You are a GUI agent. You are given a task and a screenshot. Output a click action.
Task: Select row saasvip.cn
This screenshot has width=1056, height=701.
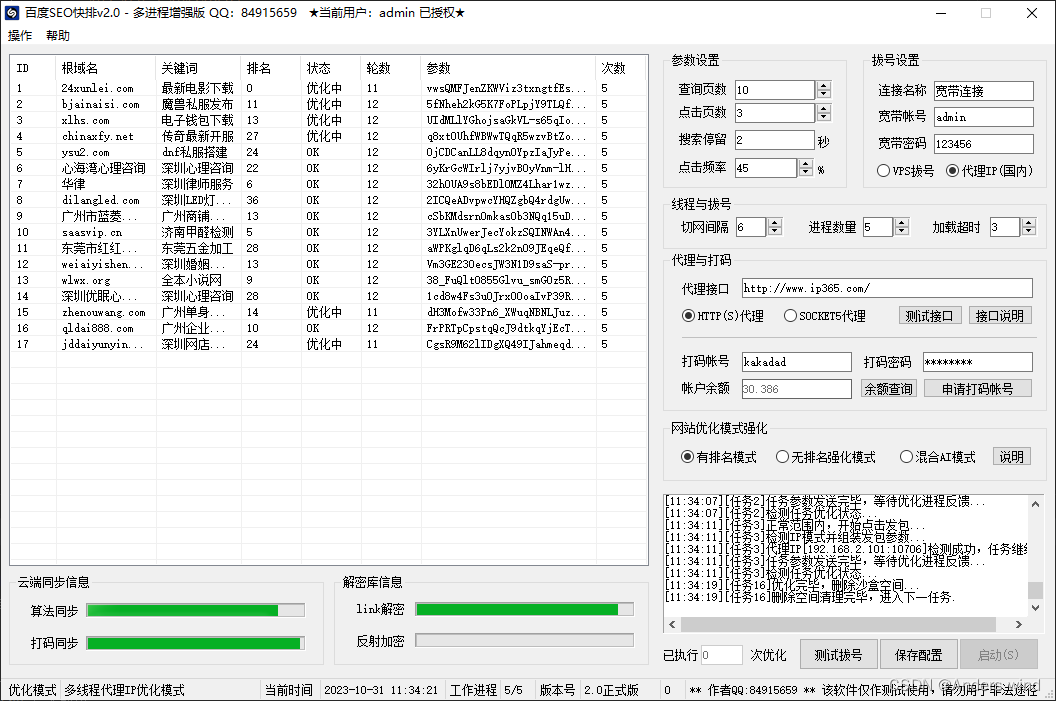tap(328, 232)
